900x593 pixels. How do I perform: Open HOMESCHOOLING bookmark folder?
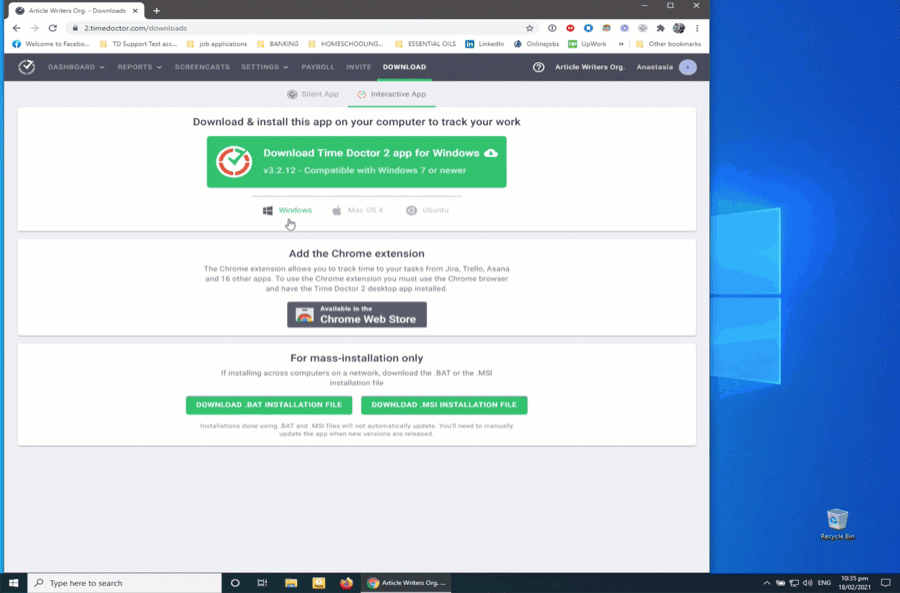346,44
